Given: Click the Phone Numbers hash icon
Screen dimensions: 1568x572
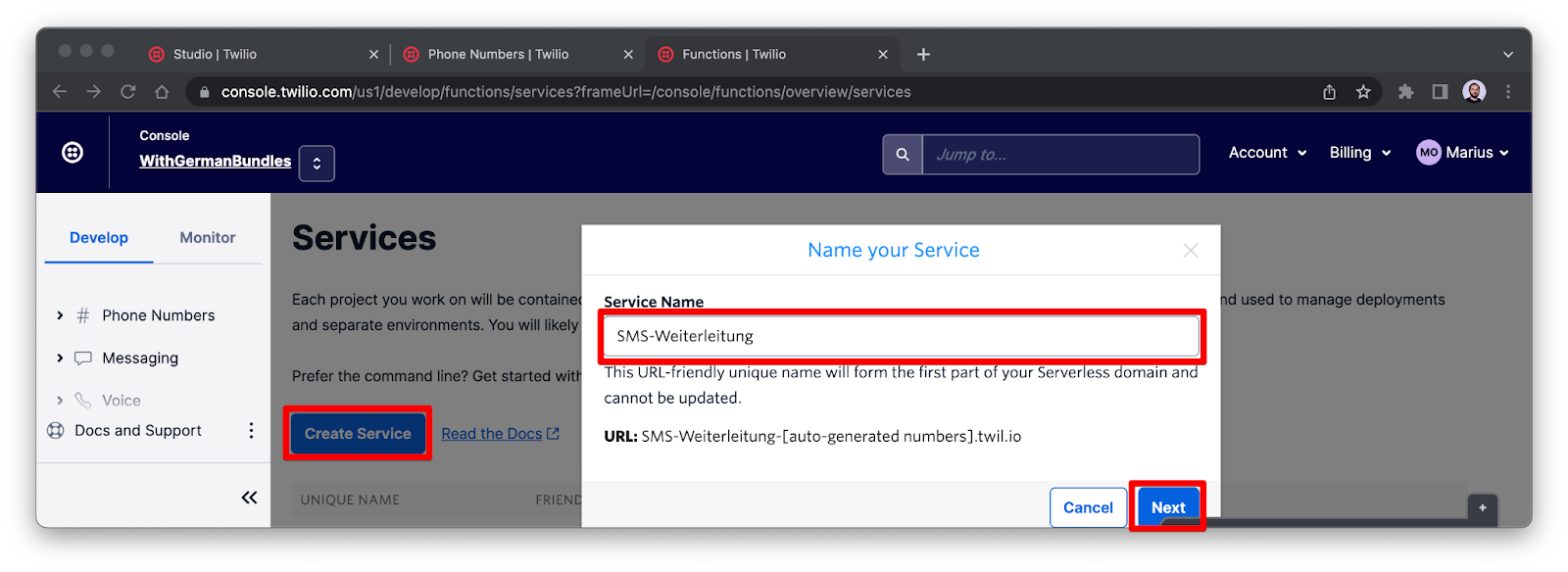Looking at the screenshot, I should pos(83,315).
